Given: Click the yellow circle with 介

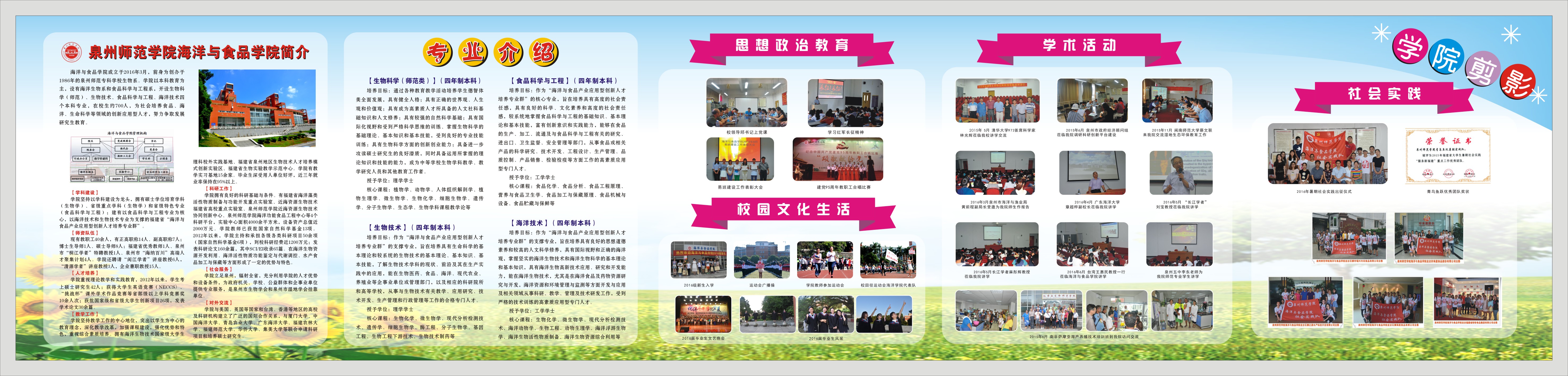Looking at the screenshot, I should [x=508, y=52].
